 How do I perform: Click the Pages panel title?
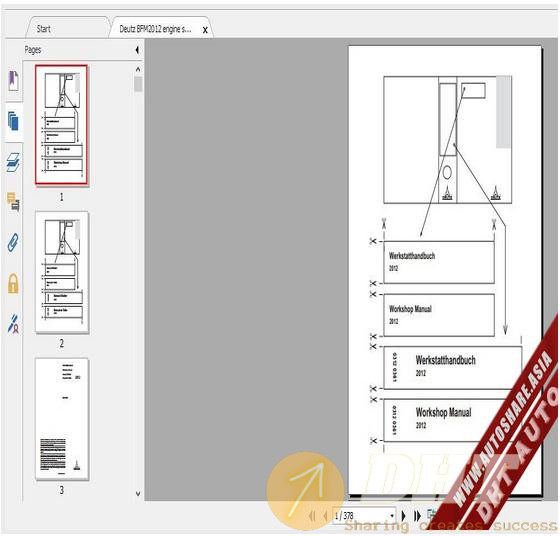pos(33,50)
